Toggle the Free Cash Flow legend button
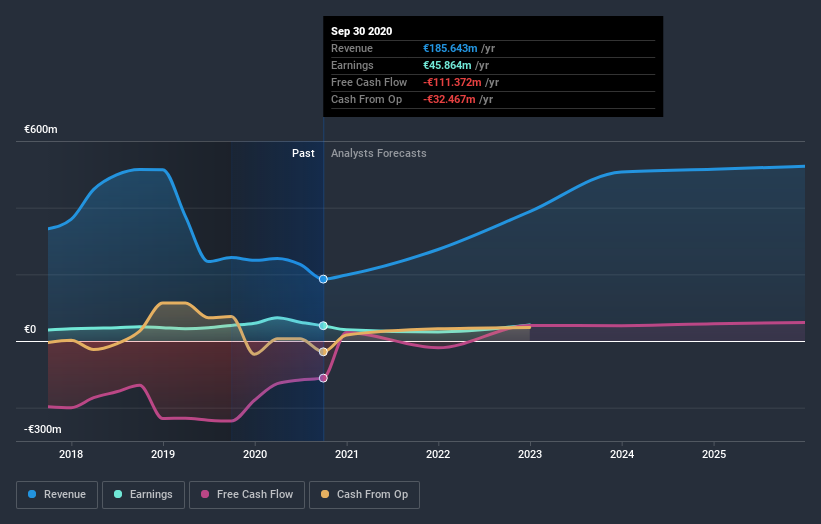This screenshot has height=524, width=821. coord(247,495)
